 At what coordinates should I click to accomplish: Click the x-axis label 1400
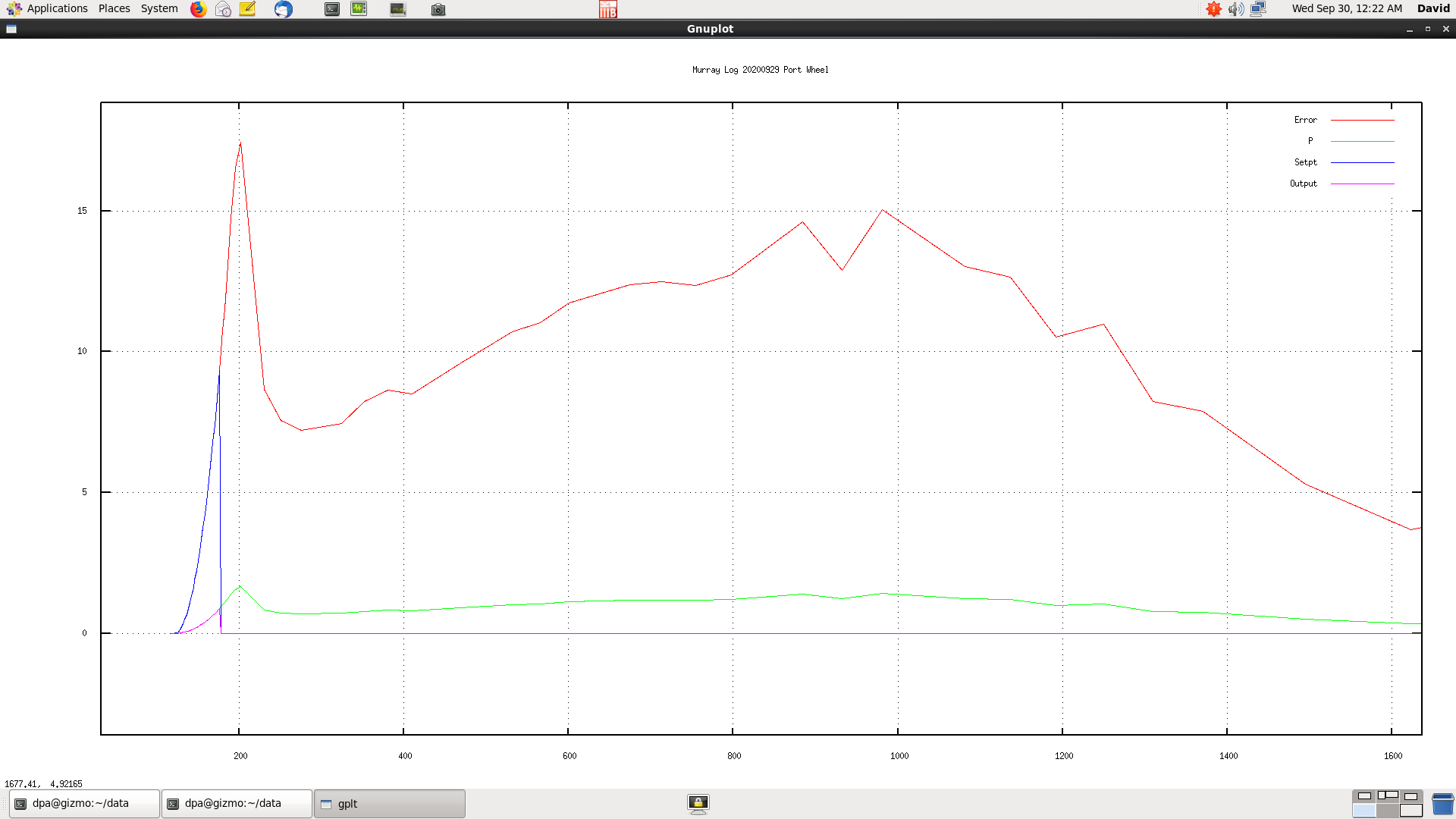click(1228, 756)
